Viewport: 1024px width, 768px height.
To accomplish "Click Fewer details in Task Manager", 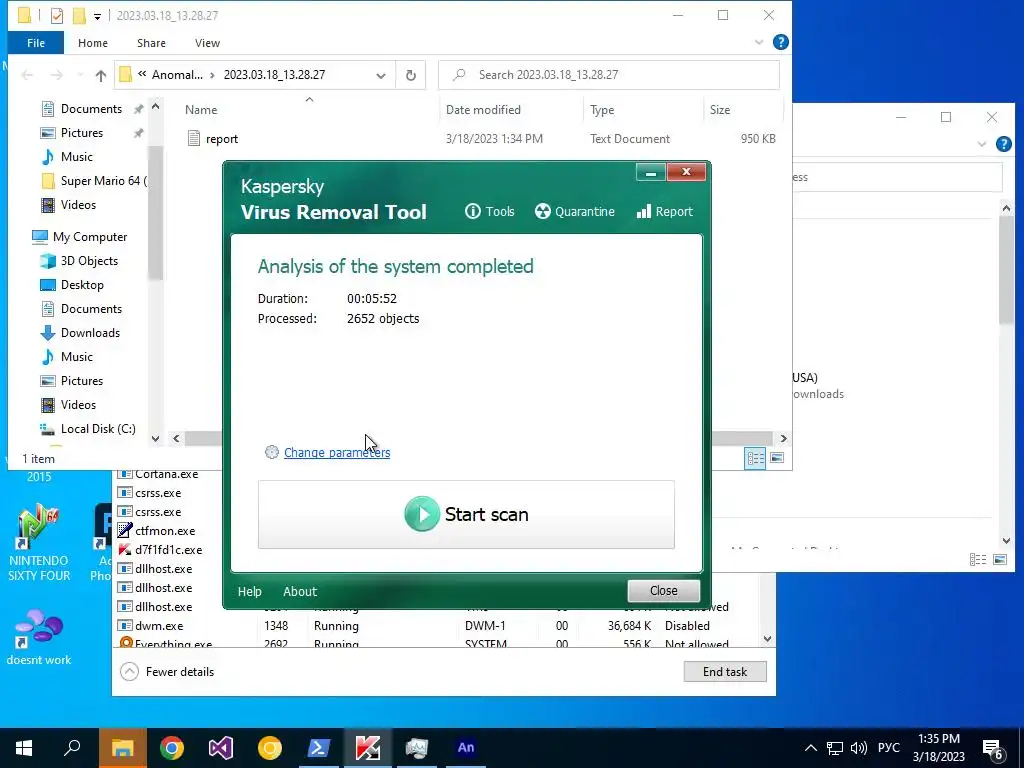I will coord(168,672).
